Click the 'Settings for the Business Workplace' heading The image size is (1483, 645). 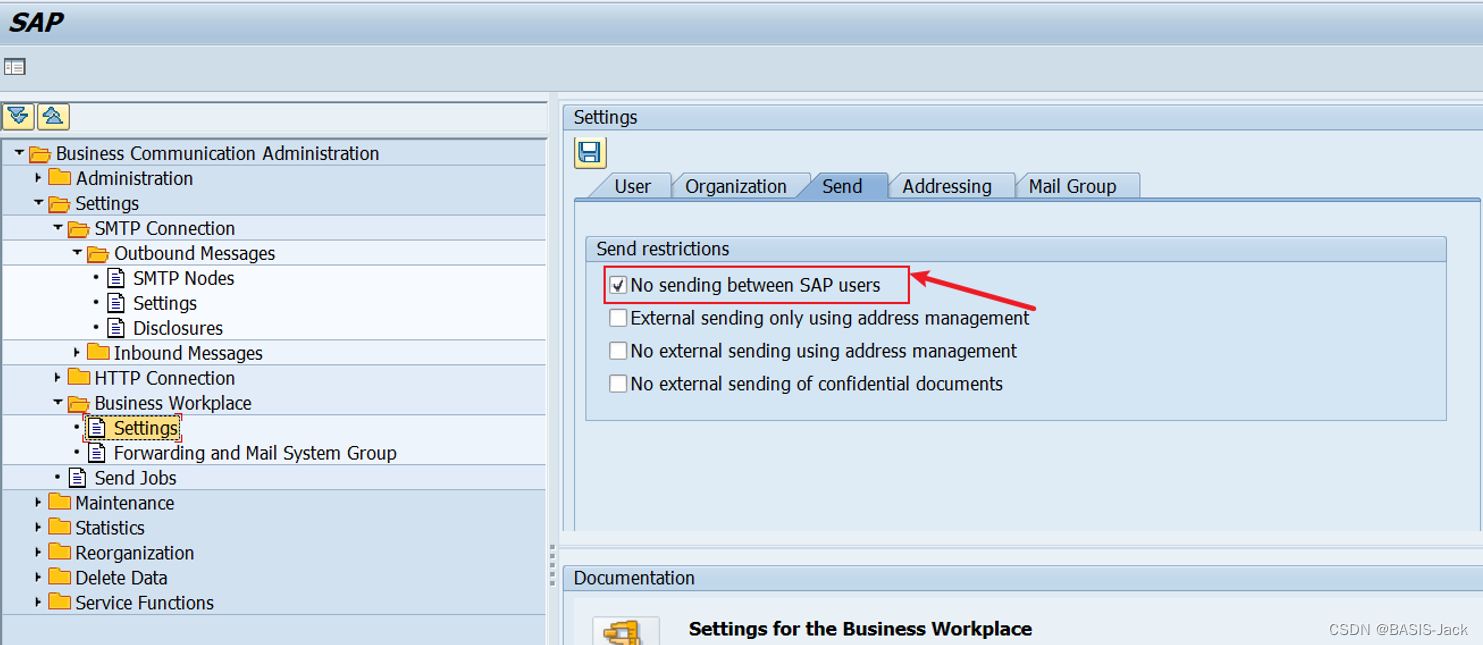pos(860,629)
